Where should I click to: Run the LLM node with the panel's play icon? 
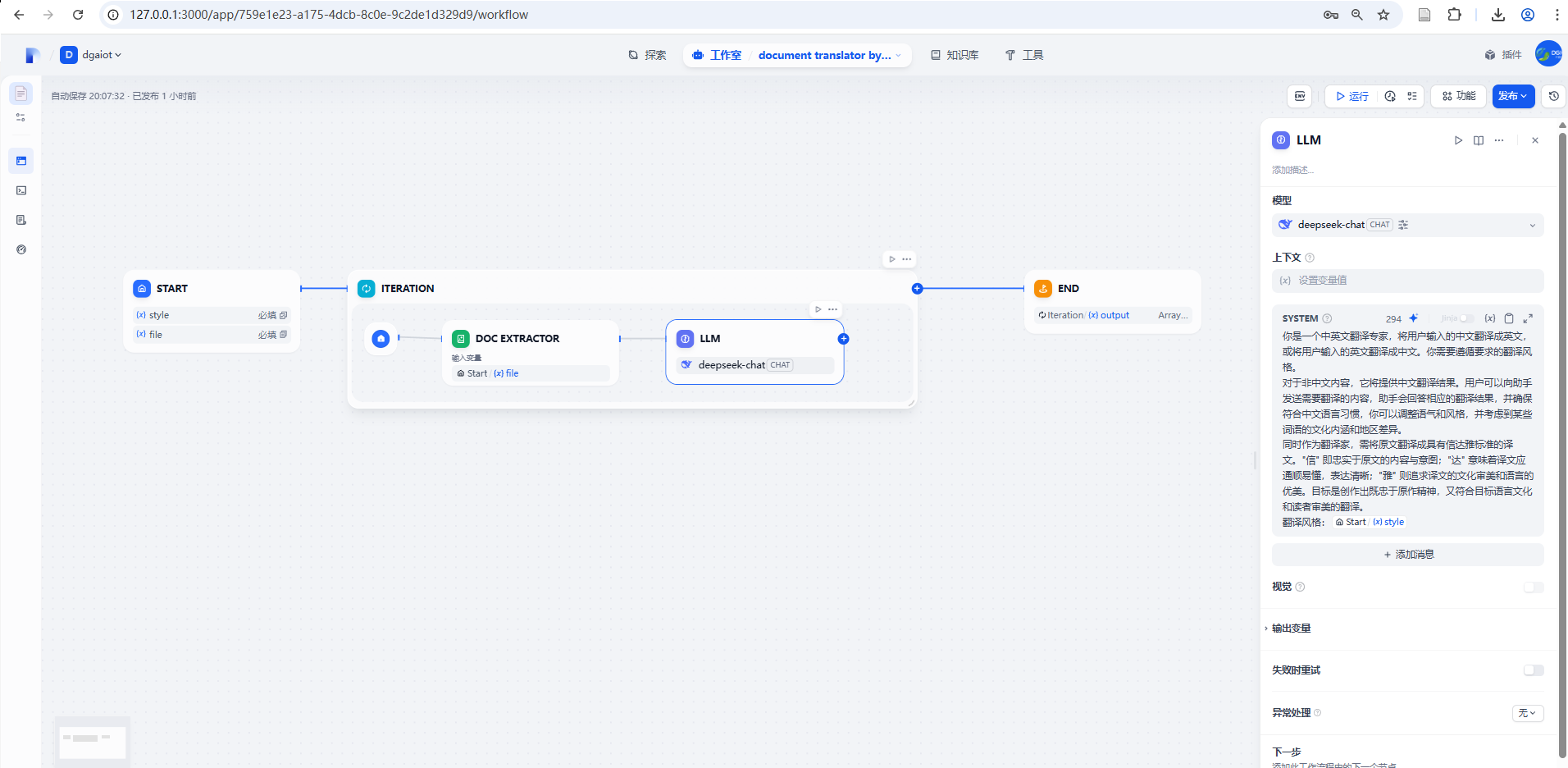1458,140
